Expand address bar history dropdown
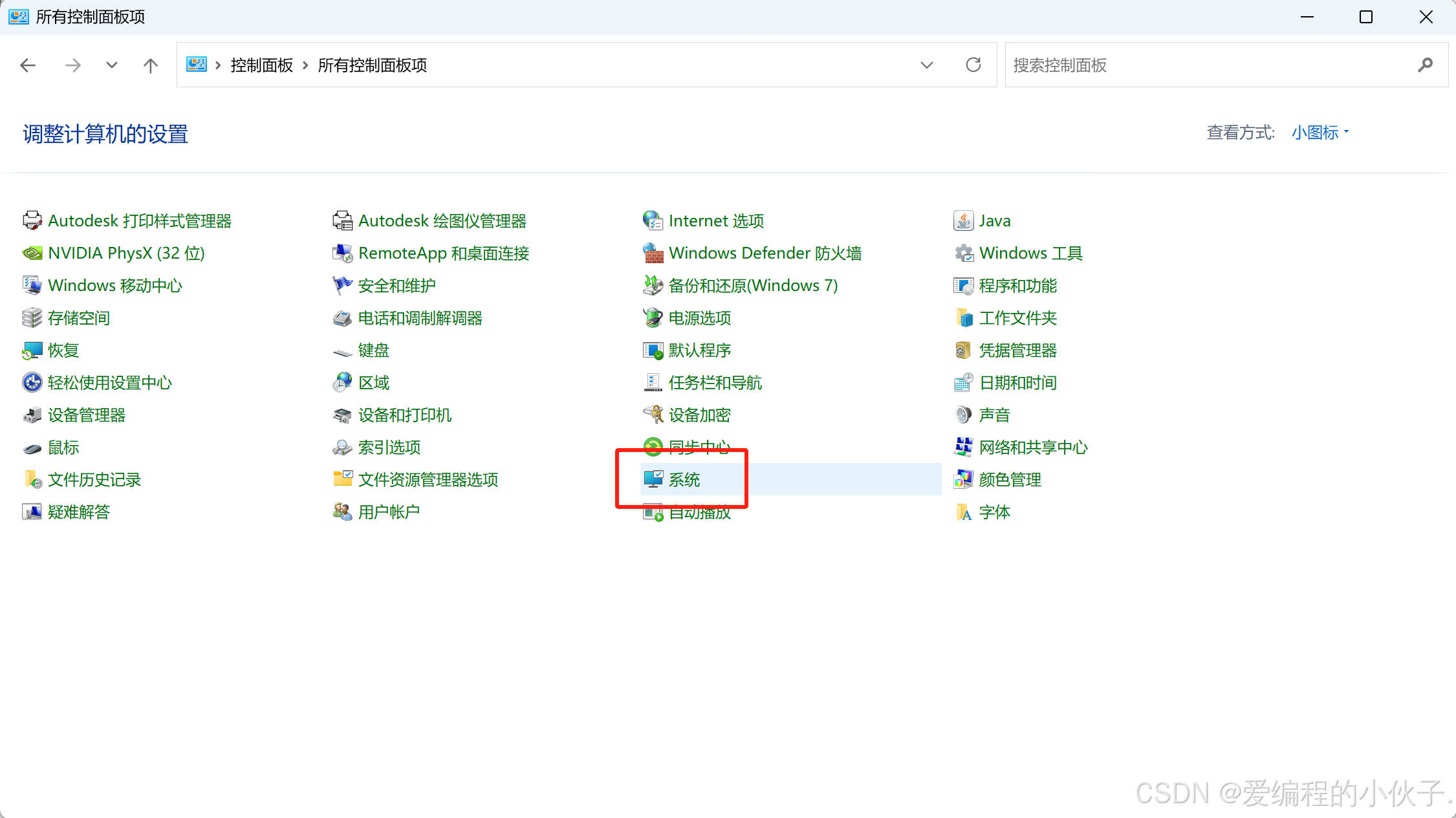The image size is (1456, 818). [926, 65]
